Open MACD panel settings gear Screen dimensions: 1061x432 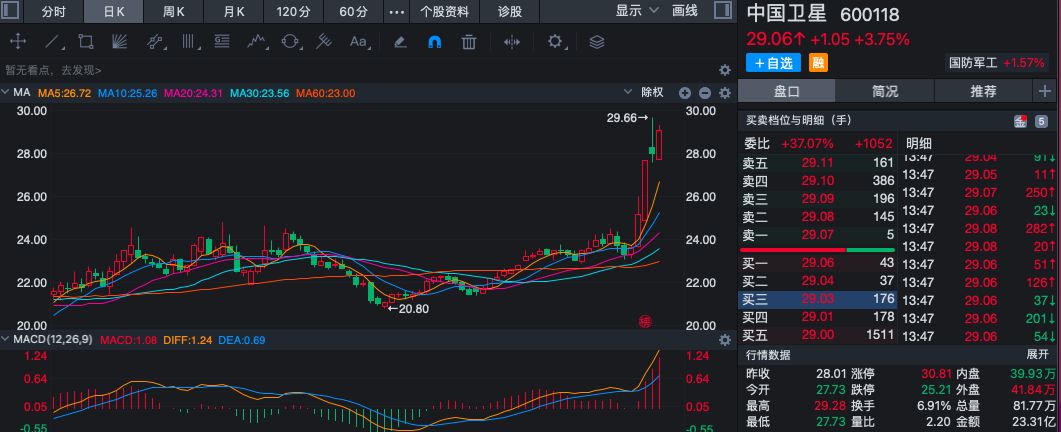click(x=725, y=340)
